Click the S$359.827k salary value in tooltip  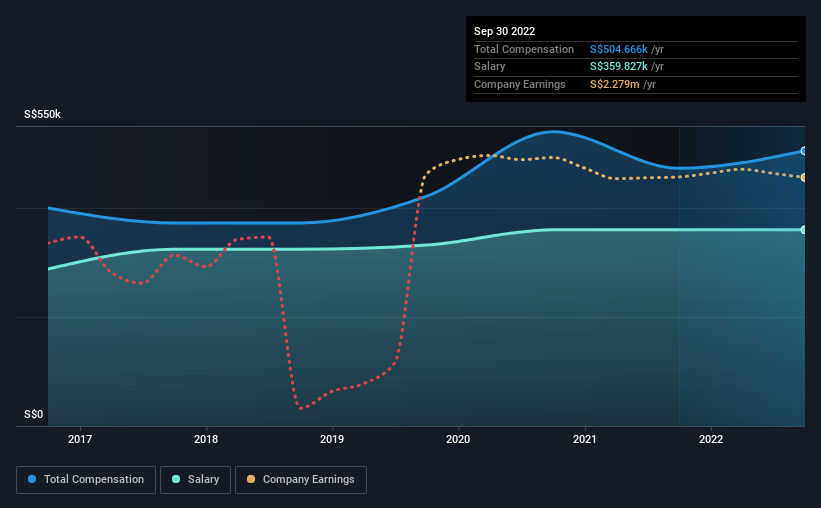coord(619,67)
